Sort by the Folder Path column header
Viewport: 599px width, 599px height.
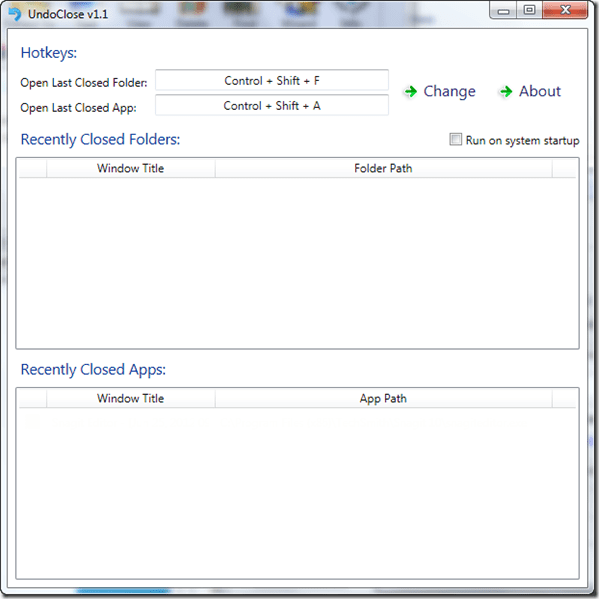pos(383,168)
